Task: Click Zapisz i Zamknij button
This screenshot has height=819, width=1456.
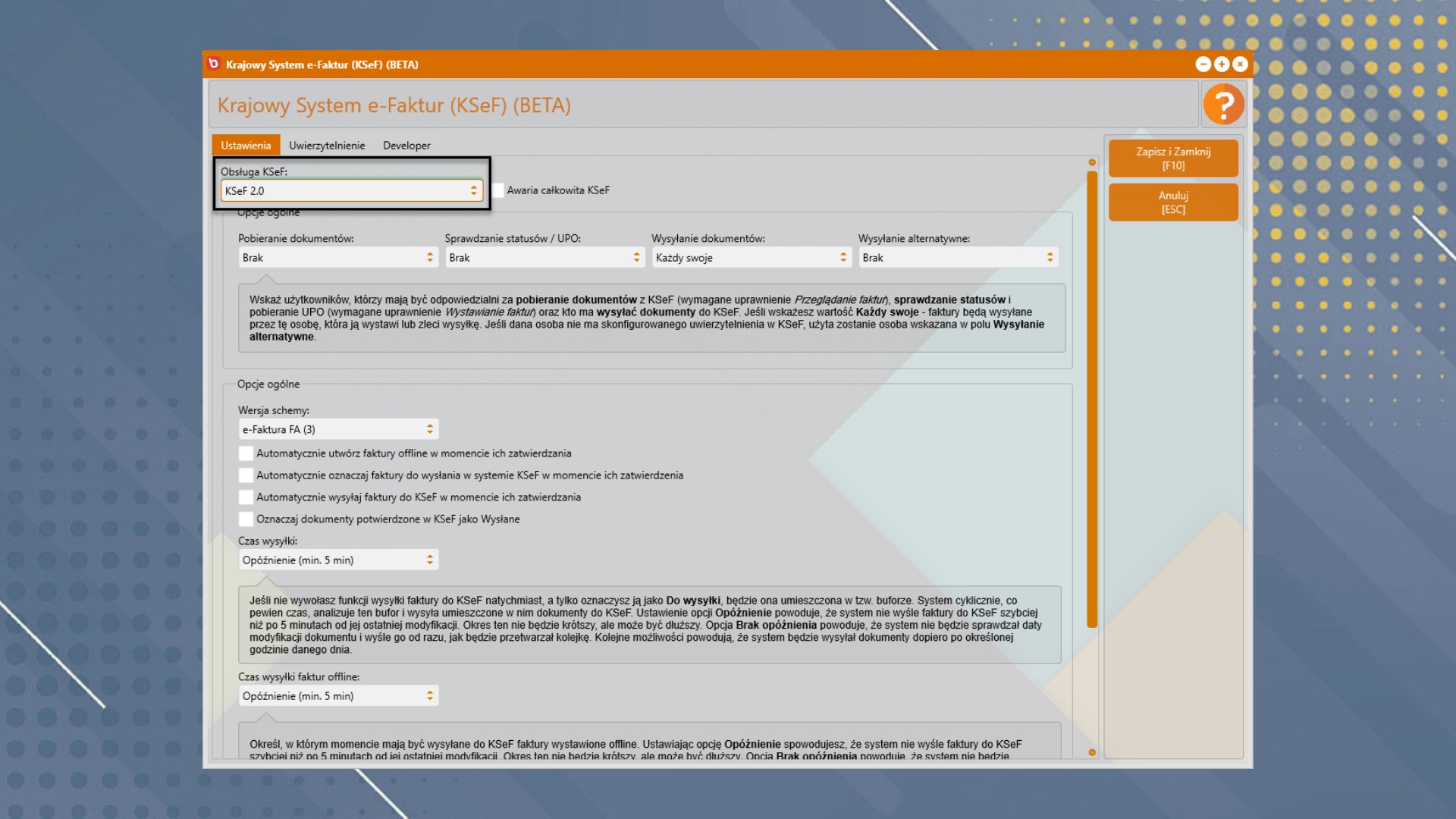Action: [x=1173, y=158]
